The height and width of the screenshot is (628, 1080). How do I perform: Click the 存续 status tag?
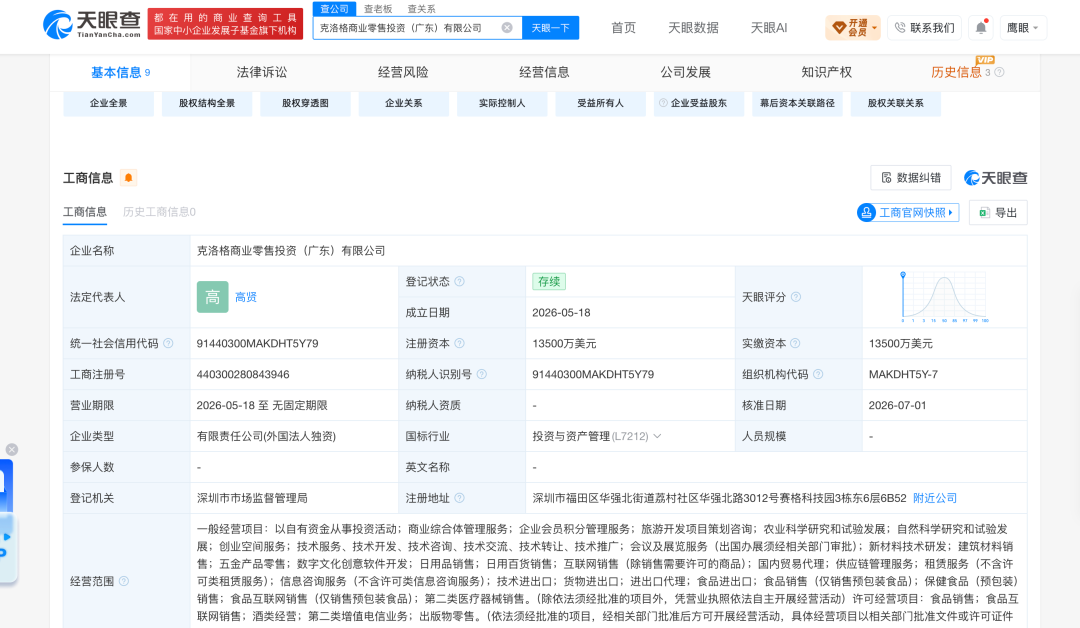click(549, 282)
